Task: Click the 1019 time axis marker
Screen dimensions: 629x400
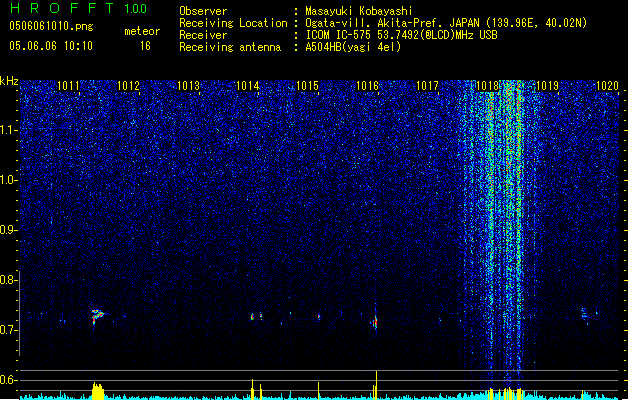Action: point(547,86)
